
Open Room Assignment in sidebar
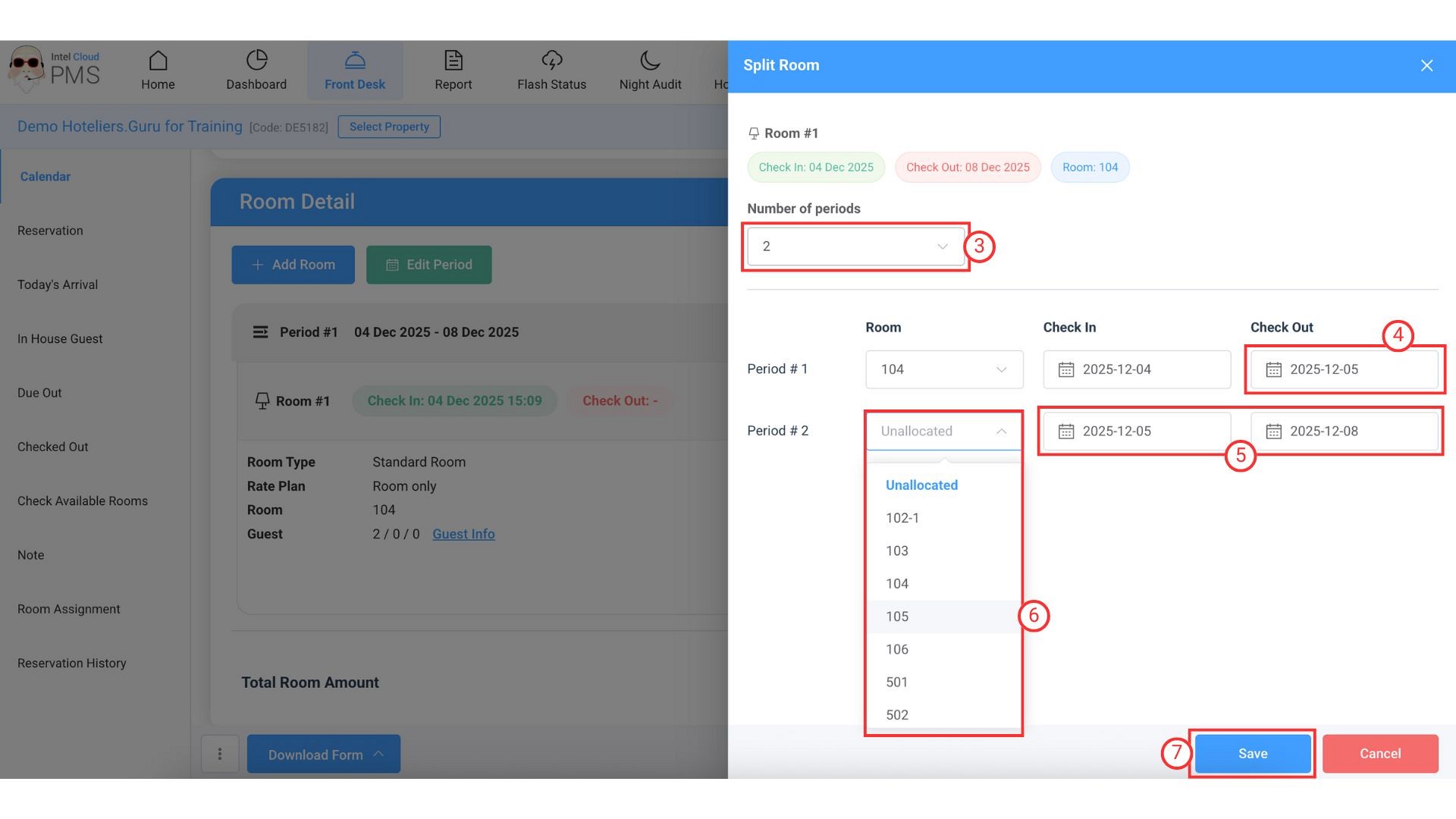[x=68, y=609]
